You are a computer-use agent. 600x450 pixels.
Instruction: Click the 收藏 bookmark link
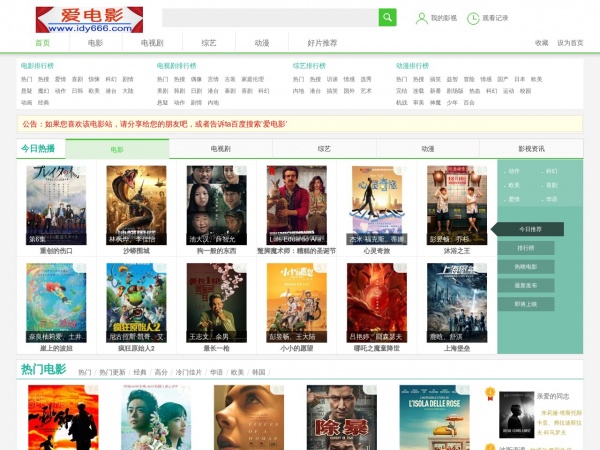click(541, 43)
